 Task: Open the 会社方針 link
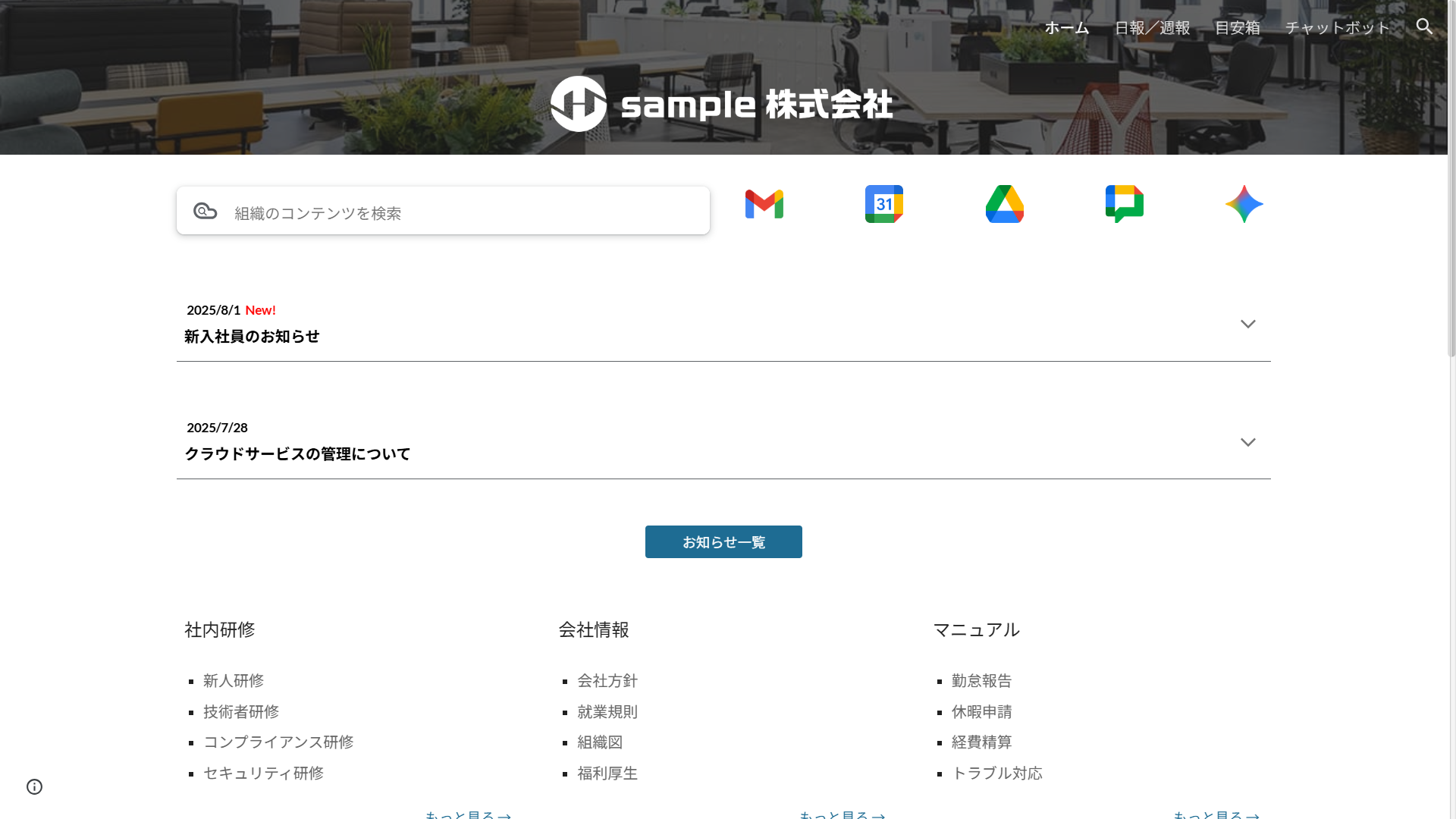607,681
